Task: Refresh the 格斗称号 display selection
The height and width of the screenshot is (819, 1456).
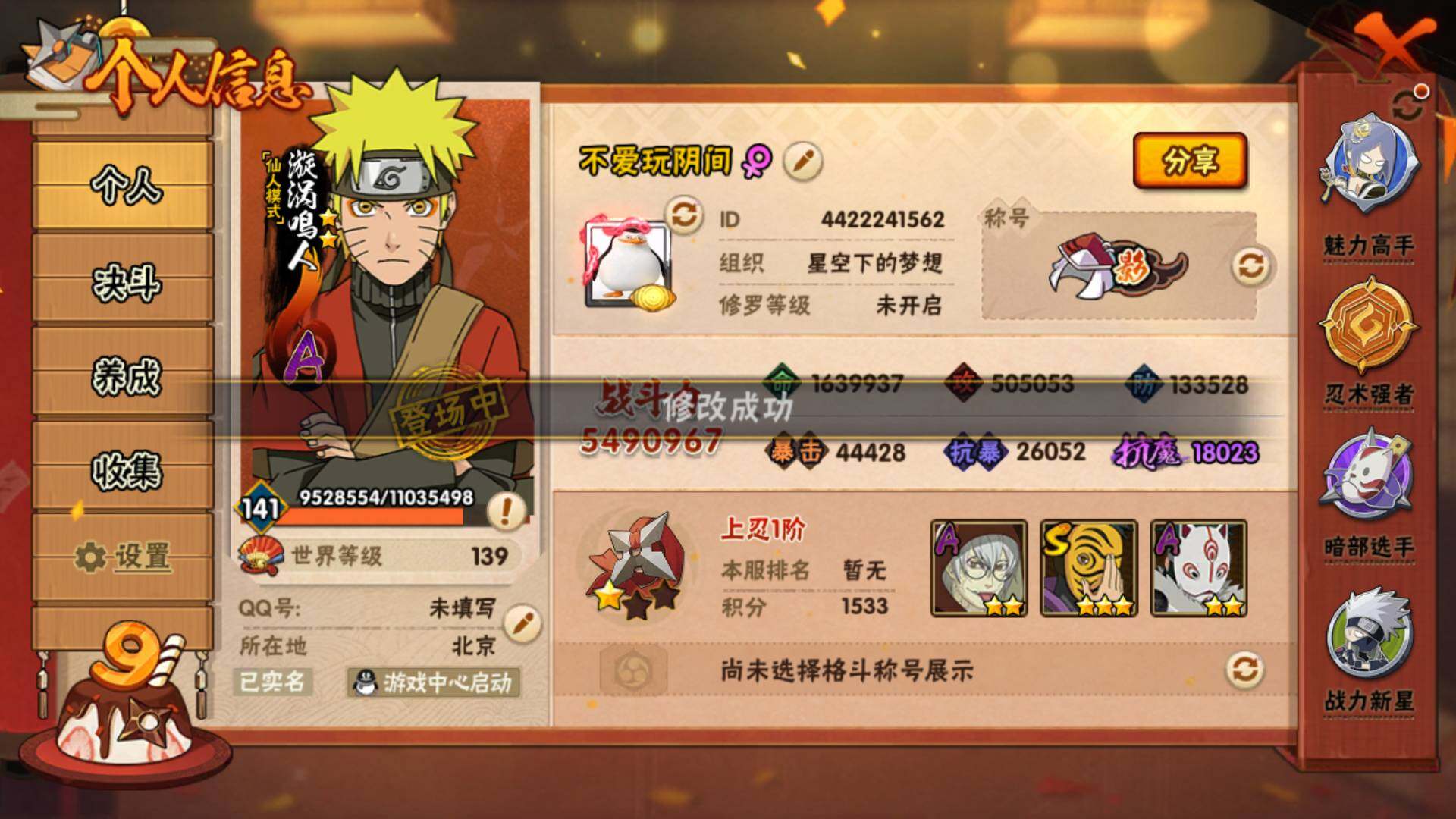Action: point(1246,670)
